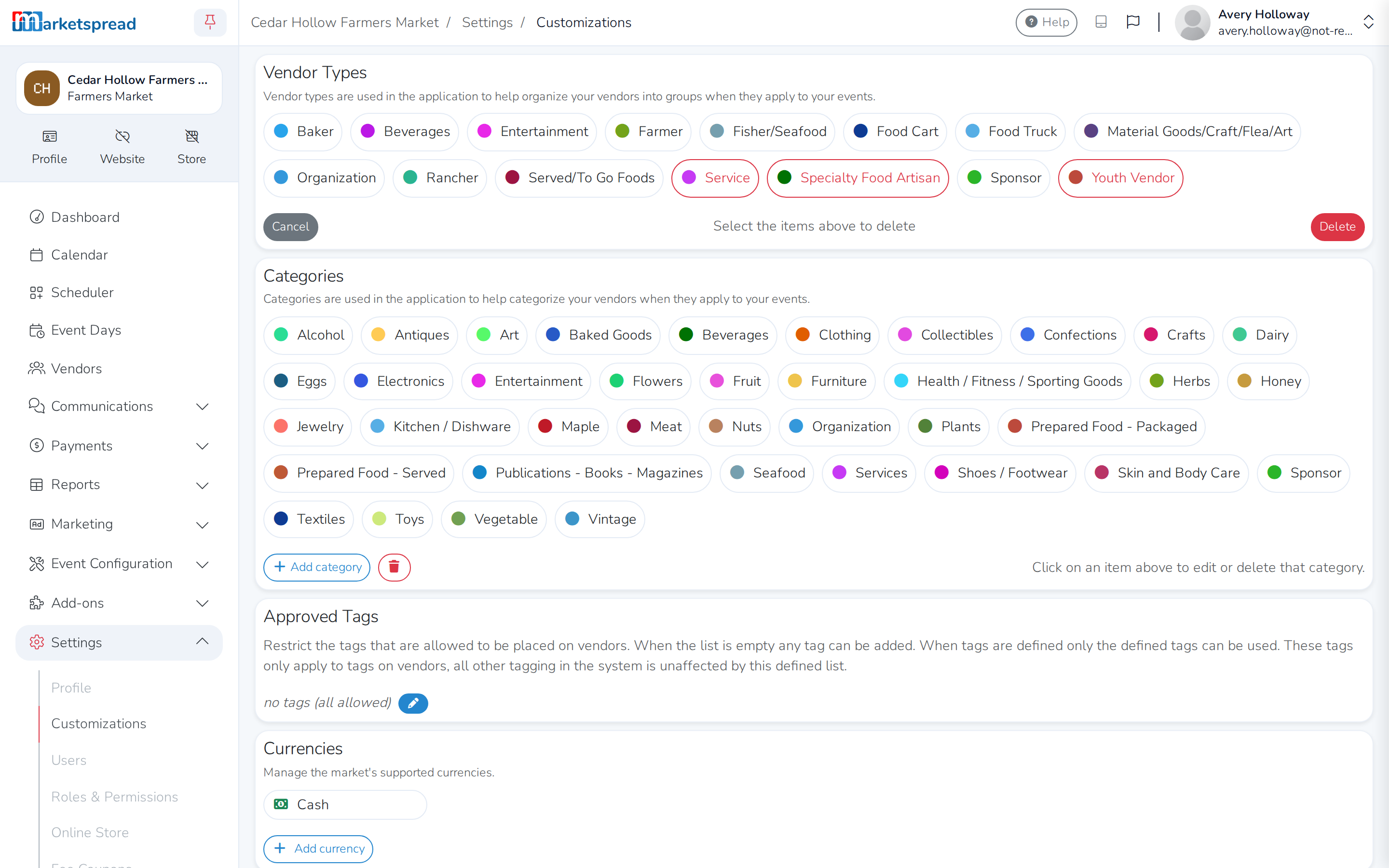The height and width of the screenshot is (868, 1389).
Task: Open the user account dropdown arrows
Action: [1368, 22]
